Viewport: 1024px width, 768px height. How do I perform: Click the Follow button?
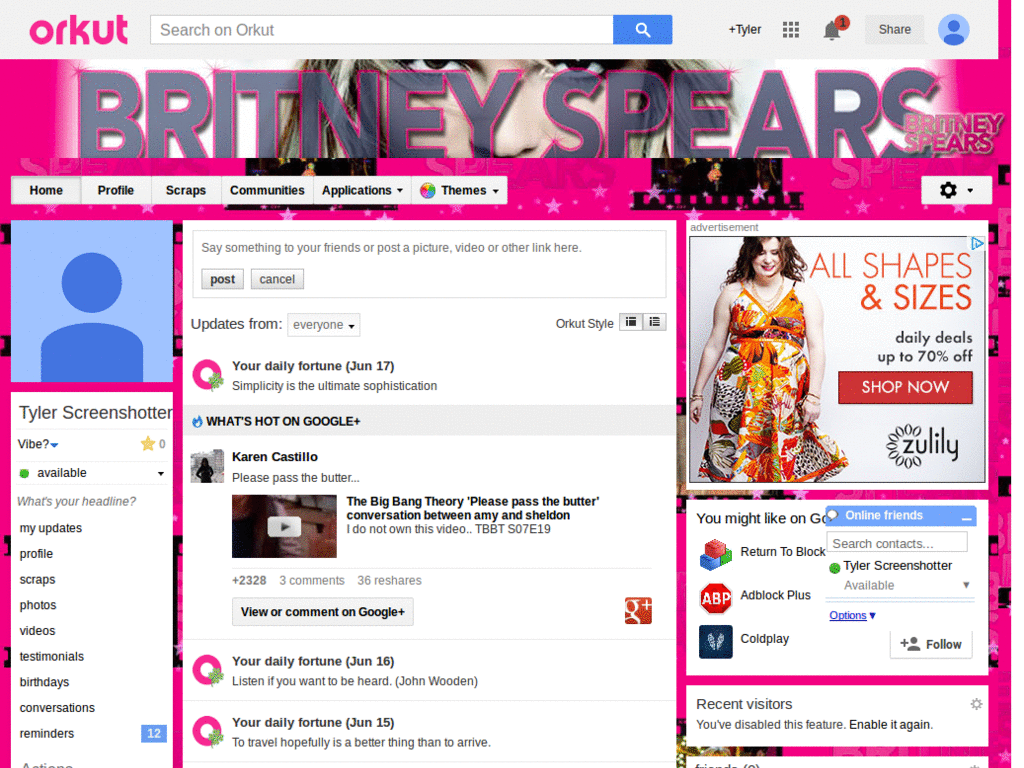[931, 645]
